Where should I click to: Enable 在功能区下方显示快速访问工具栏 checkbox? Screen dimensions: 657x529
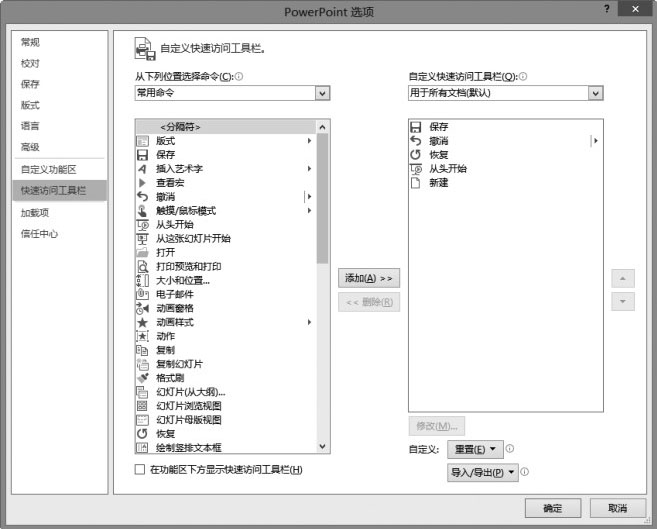(140, 470)
